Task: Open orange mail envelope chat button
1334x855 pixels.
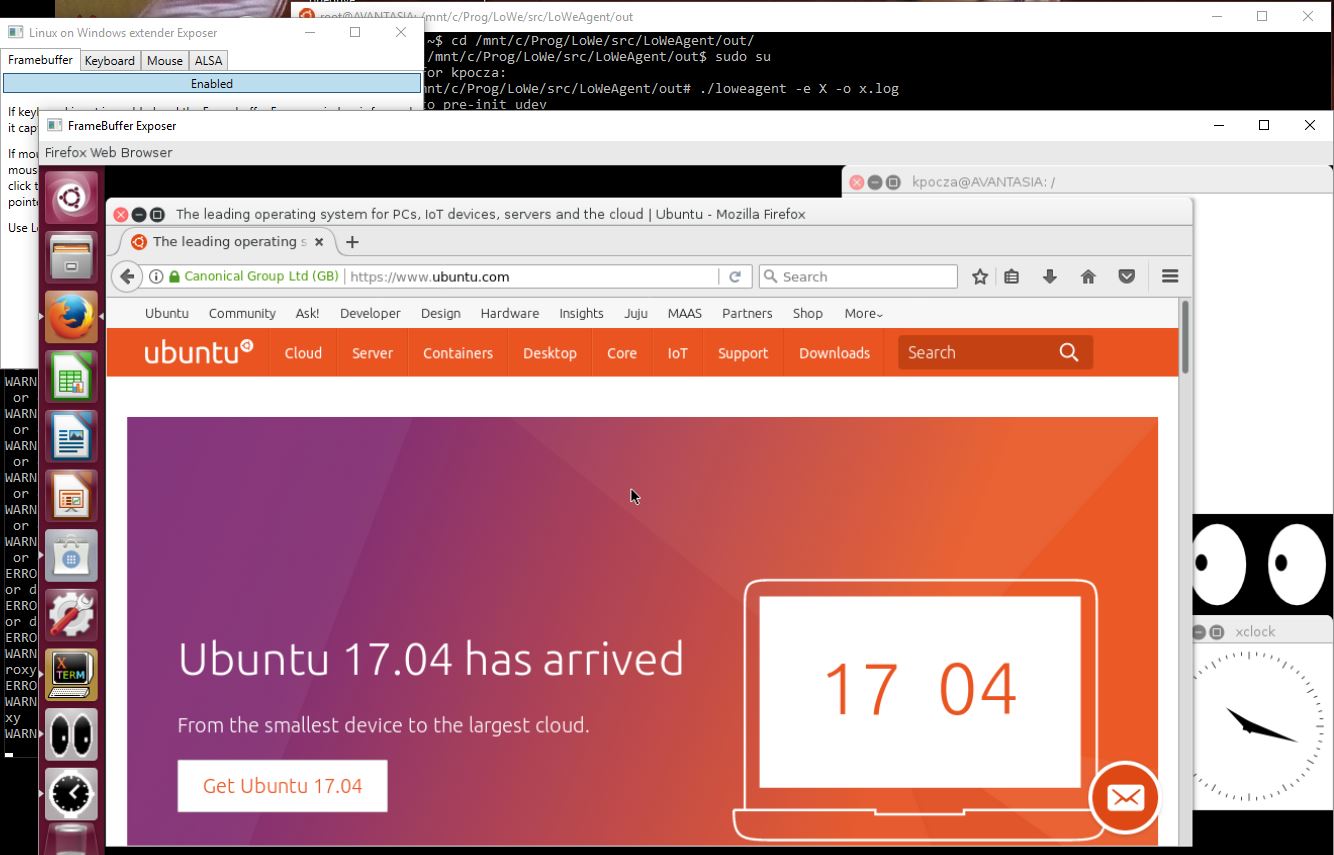Action: tap(1125, 798)
